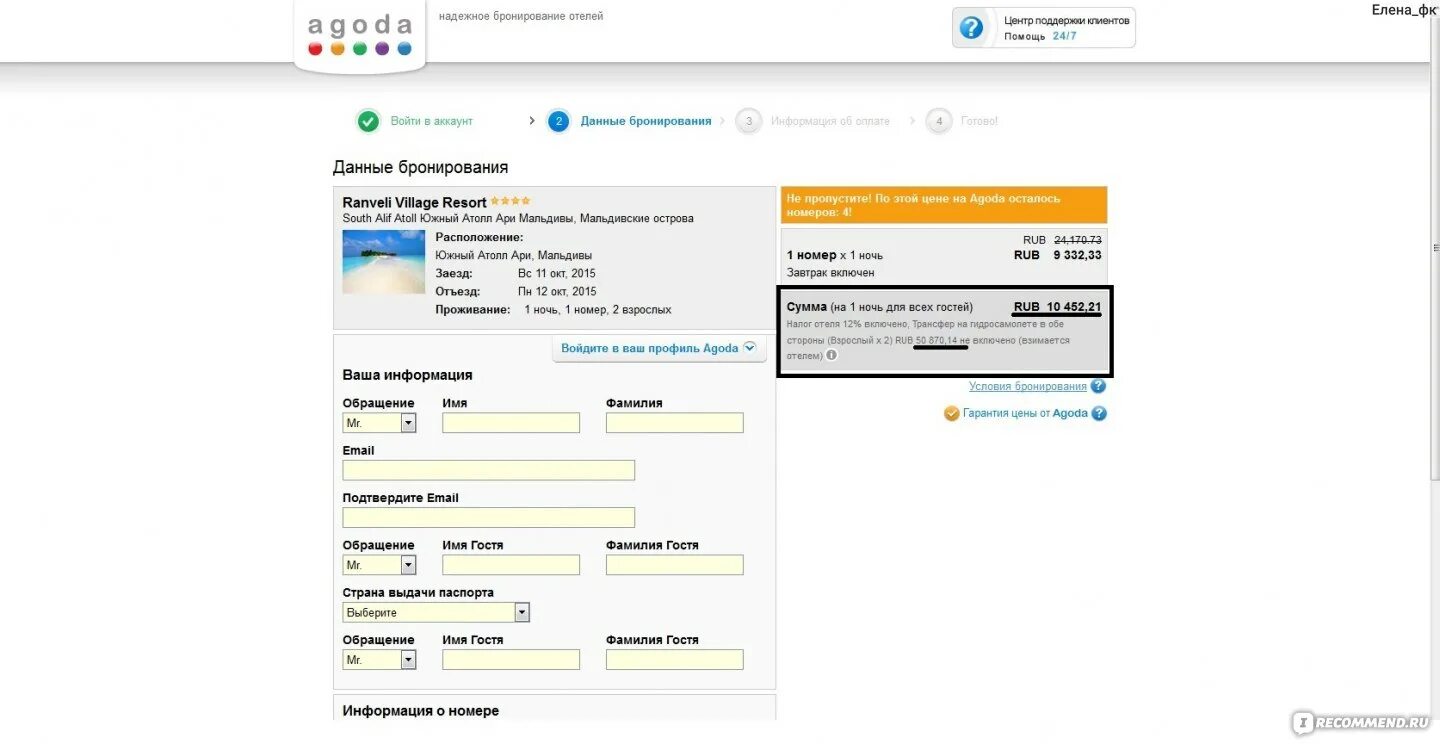This screenshot has width=1440, height=744.
Task: Go to 'Войти в аккаунт' step
Action: click(x=432, y=121)
